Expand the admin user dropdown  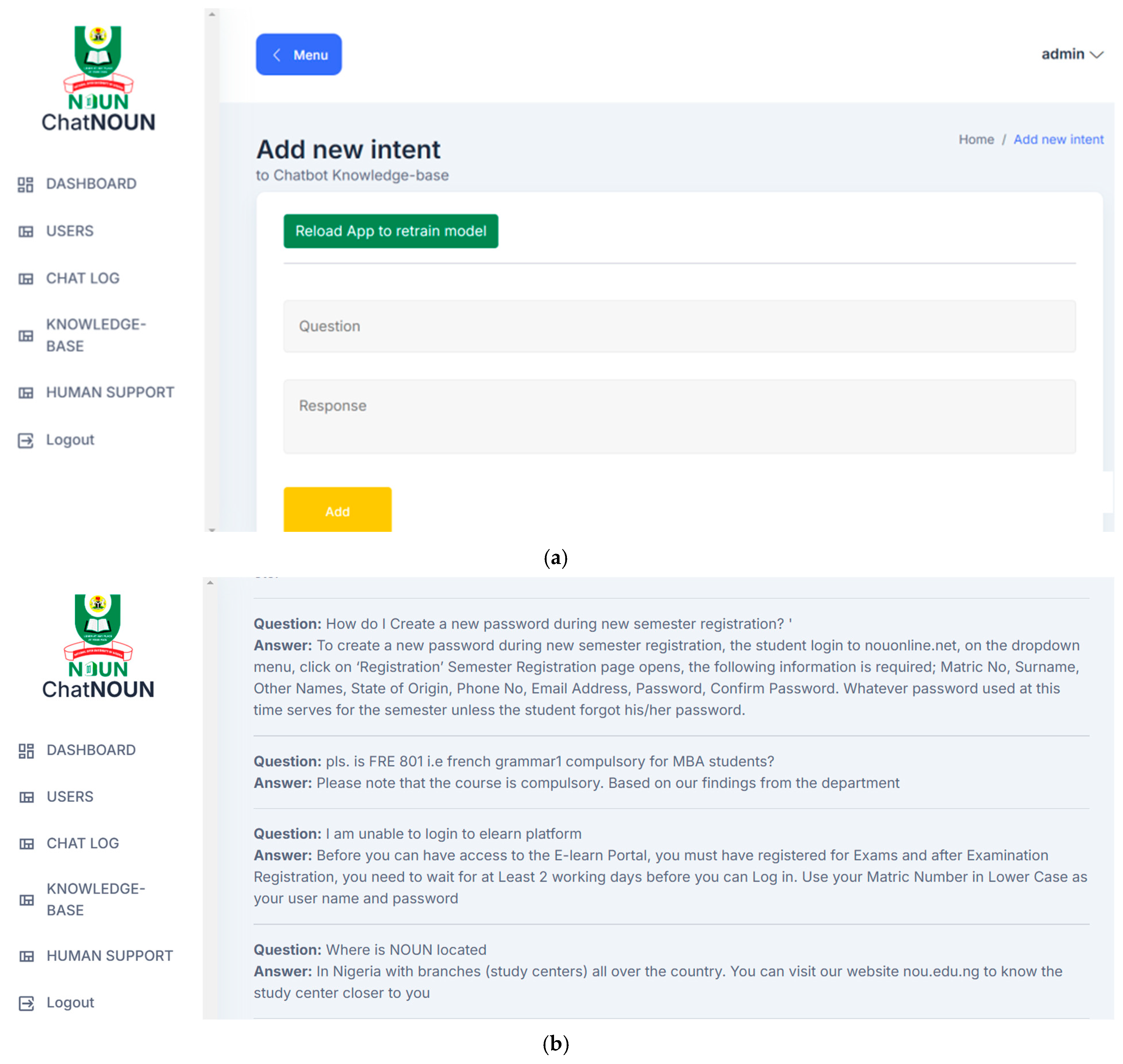pyautogui.click(x=1071, y=55)
